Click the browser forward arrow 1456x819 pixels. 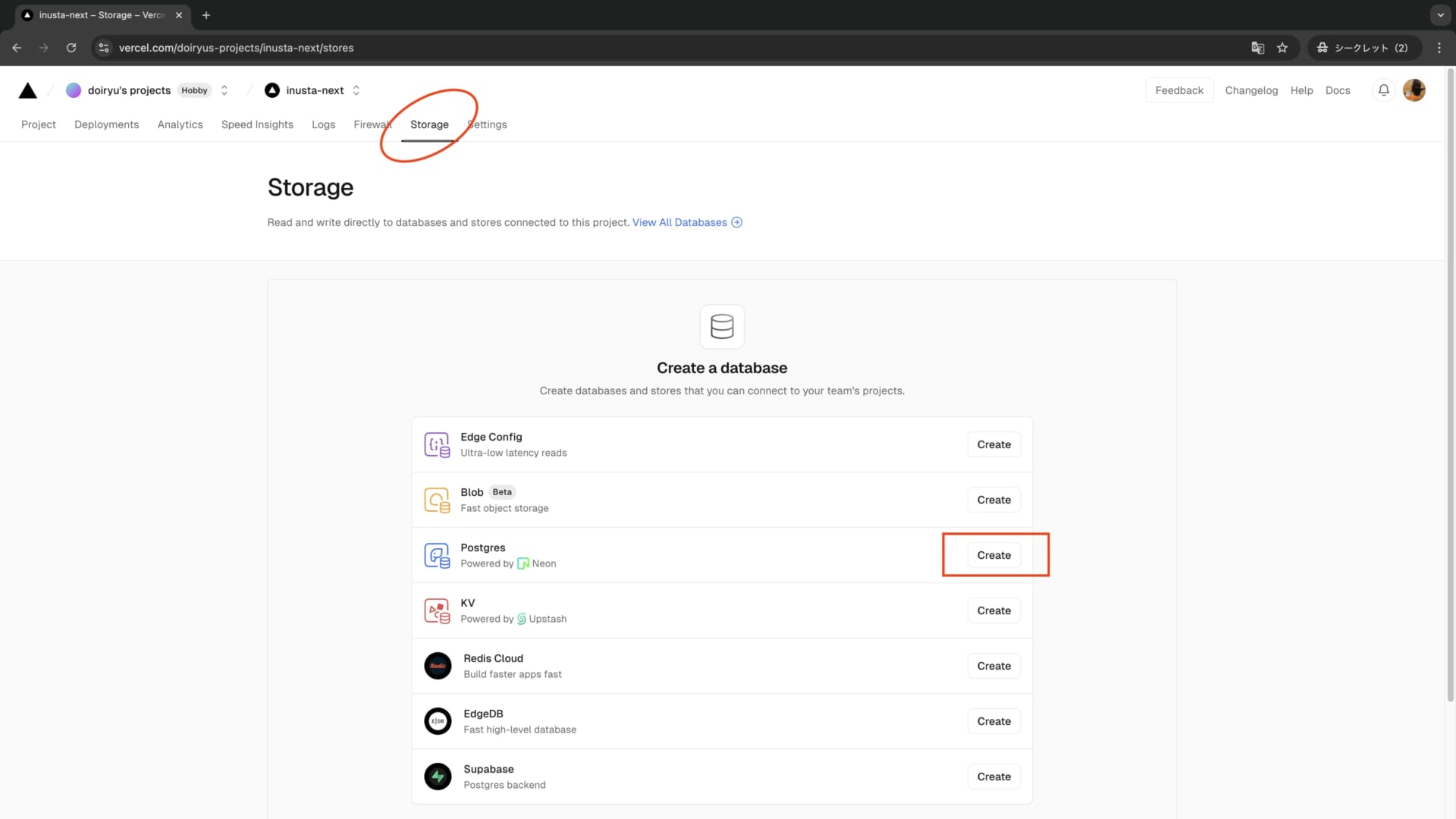[x=44, y=48]
